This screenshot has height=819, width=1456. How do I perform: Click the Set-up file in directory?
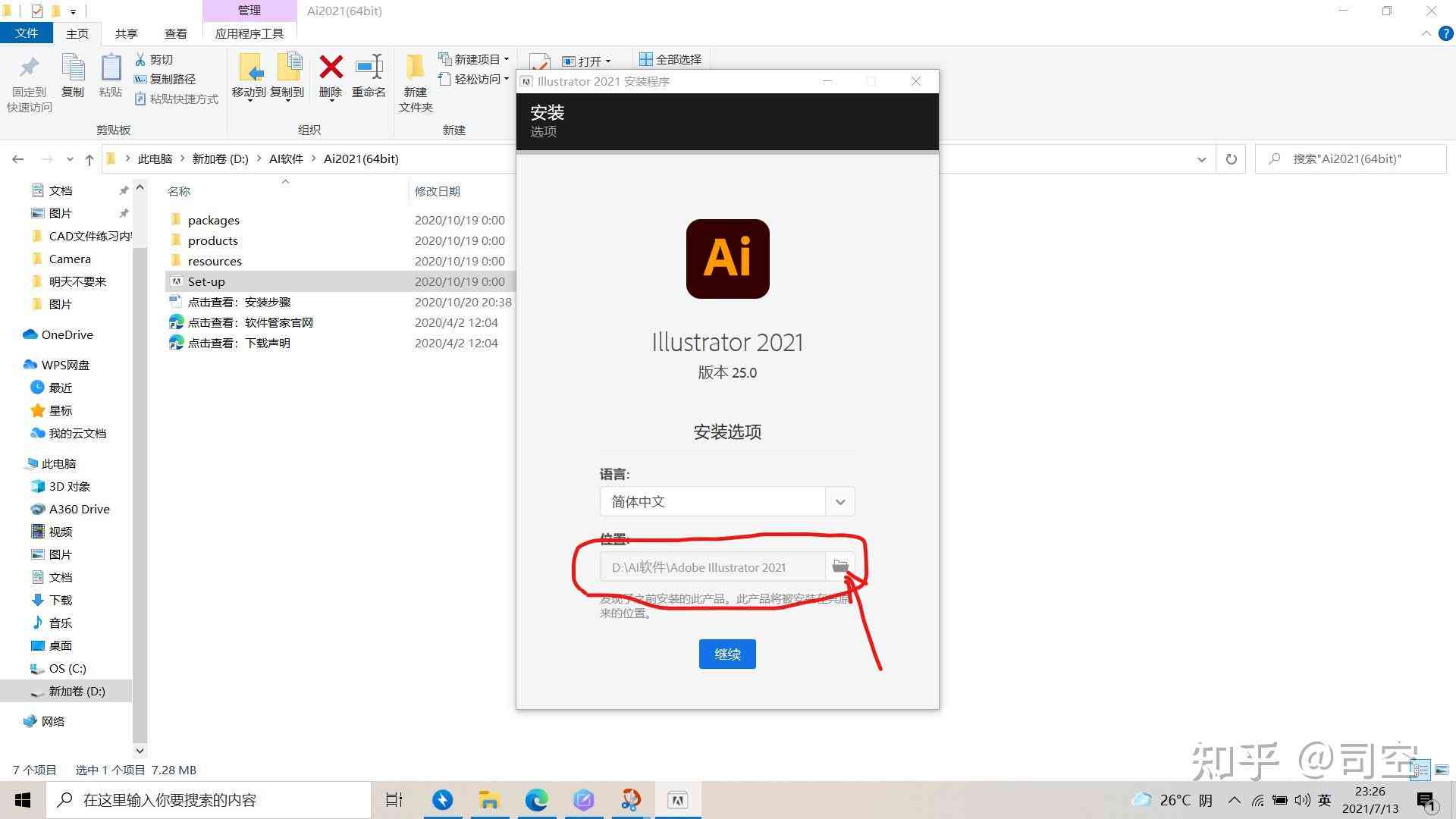pyautogui.click(x=205, y=281)
